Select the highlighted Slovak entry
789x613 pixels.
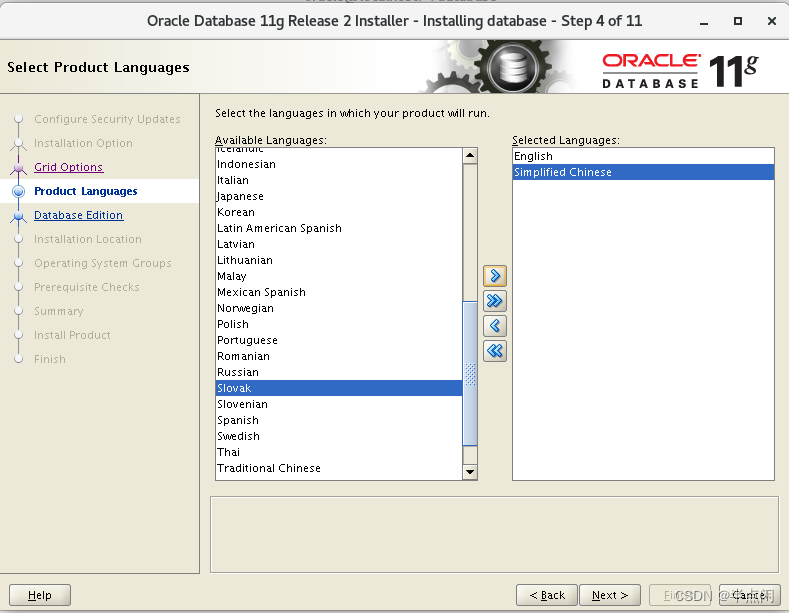pos(339,388)
